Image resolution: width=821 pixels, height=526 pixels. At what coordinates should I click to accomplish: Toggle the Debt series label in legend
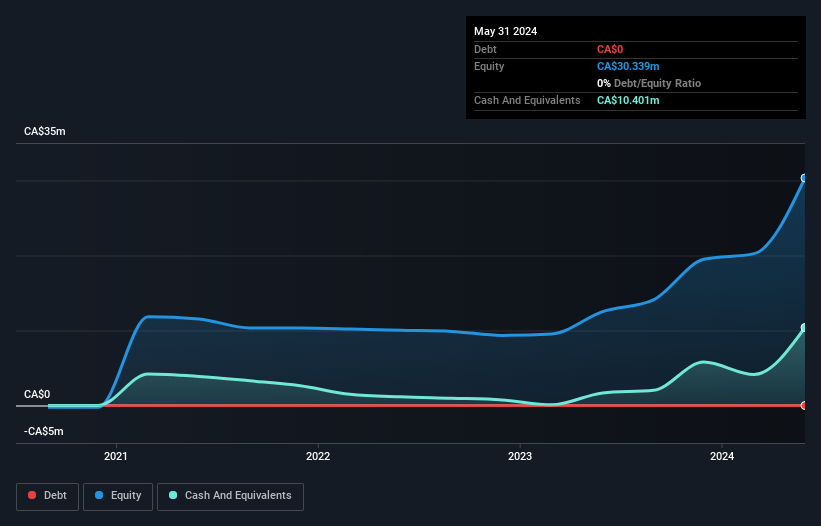click(x=57, y=495)
